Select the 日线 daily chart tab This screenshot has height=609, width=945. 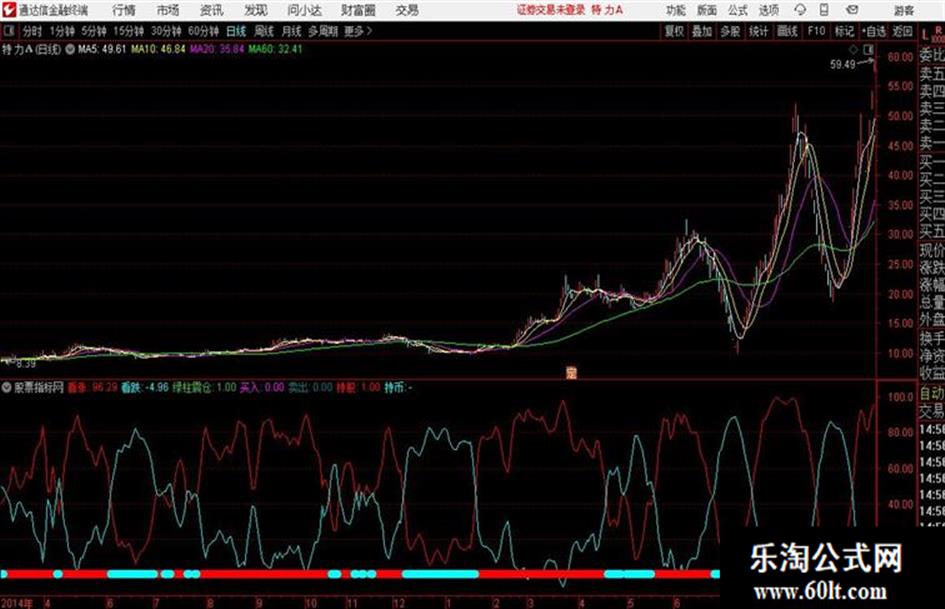[236, 31]
